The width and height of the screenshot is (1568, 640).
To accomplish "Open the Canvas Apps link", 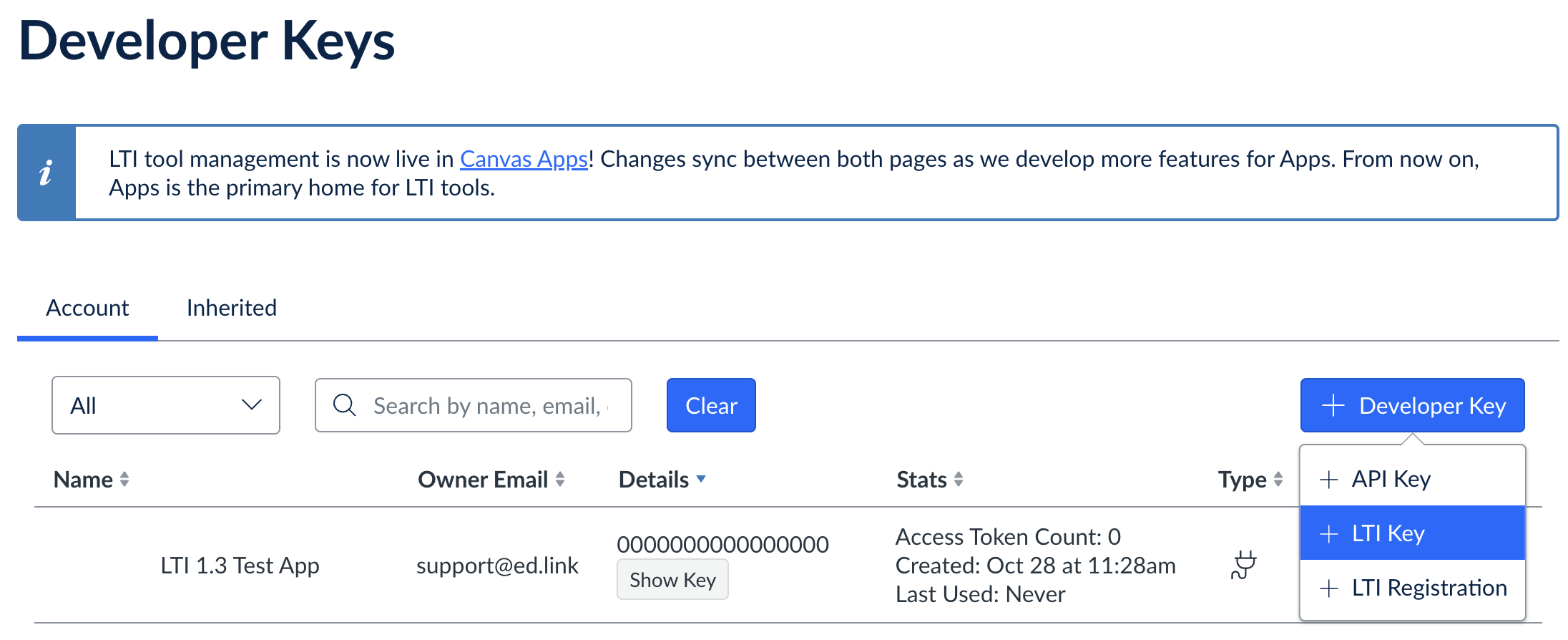I will pos(523,158).
